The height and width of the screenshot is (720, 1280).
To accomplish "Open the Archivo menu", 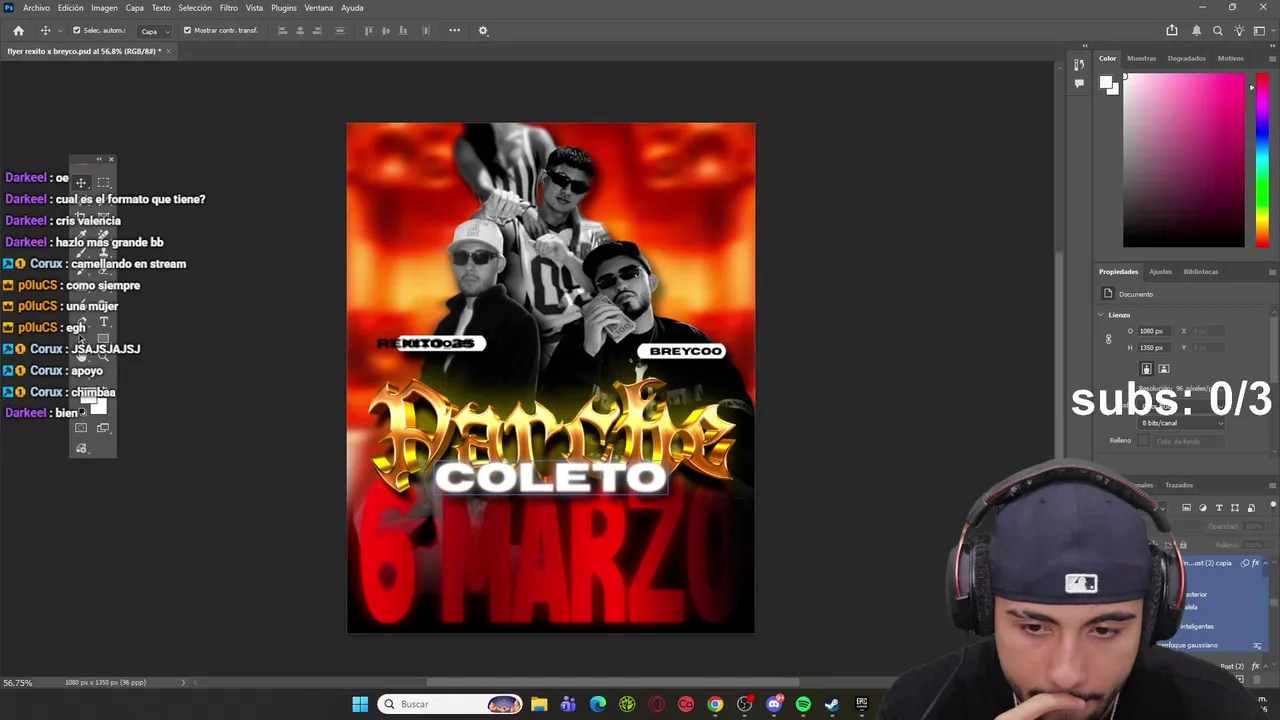I will (x=36, y=8).
